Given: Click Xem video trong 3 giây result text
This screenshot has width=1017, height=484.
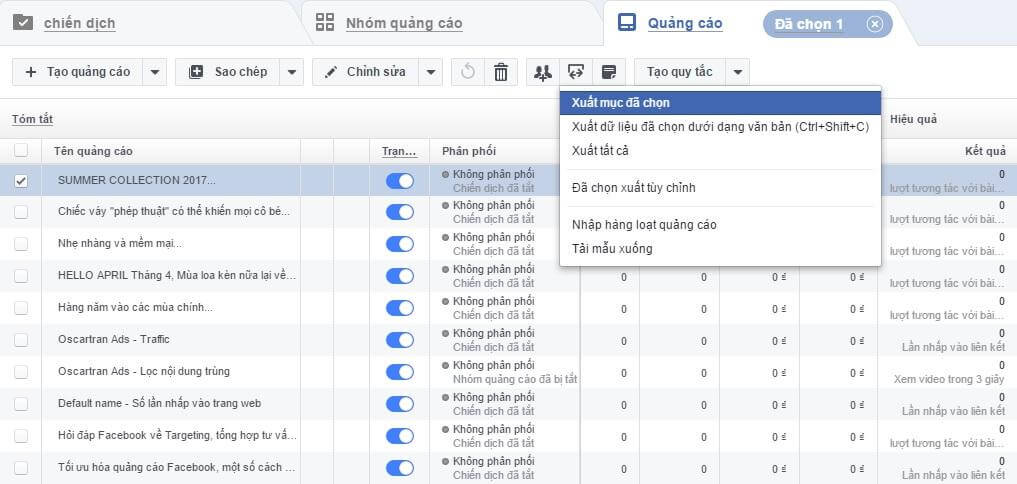Looking at the screenshot, I should click(950, 379).
